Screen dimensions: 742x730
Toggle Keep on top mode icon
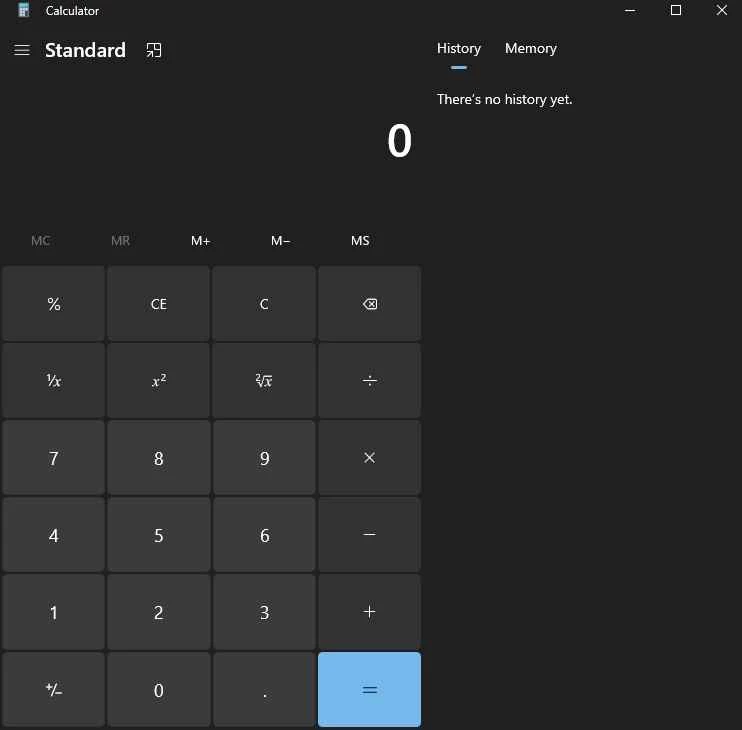pyautogui.click(x=154, y=50)
